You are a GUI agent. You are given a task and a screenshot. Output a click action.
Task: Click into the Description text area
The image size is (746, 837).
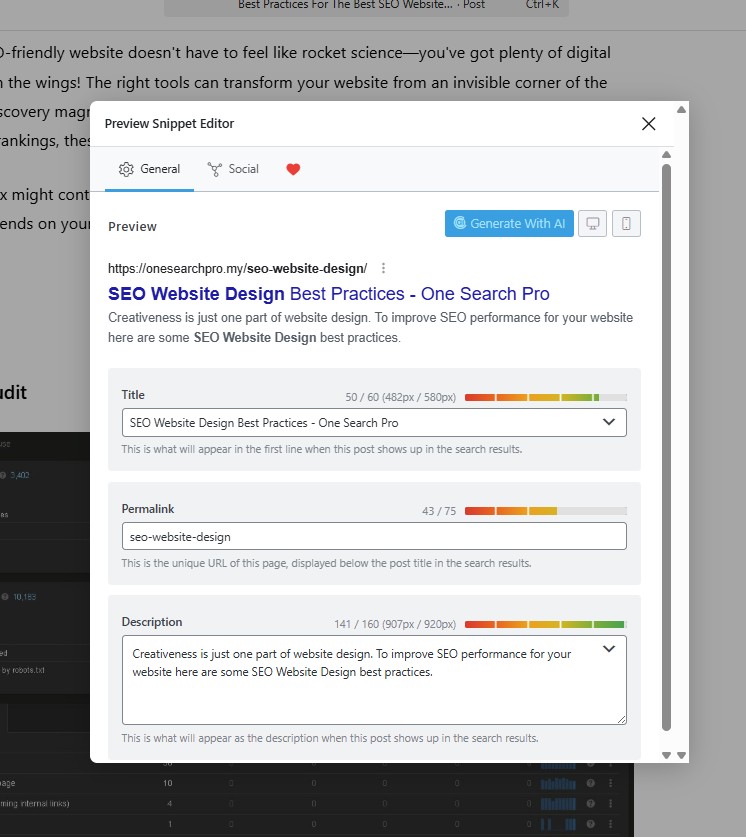[x=374, y=680]
